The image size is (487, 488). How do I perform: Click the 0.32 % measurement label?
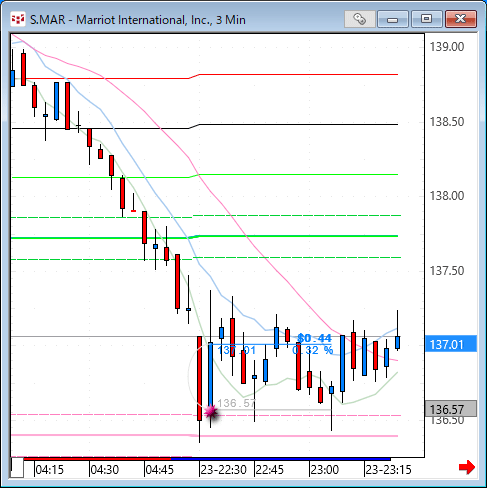tap(313, 350)
